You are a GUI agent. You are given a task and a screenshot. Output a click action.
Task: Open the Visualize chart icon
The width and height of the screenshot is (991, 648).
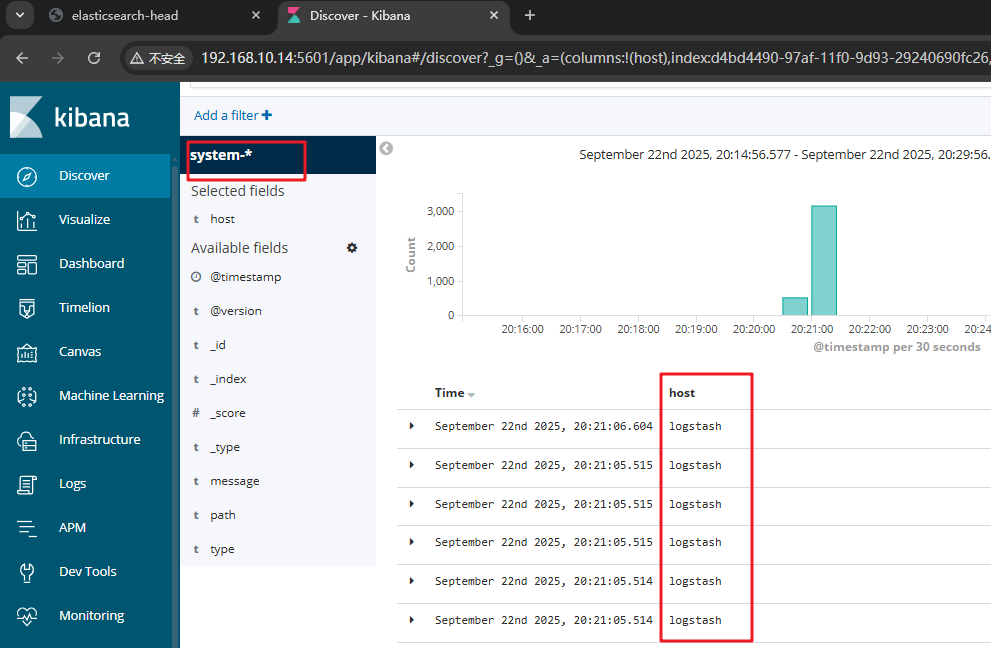coord(27,220)
